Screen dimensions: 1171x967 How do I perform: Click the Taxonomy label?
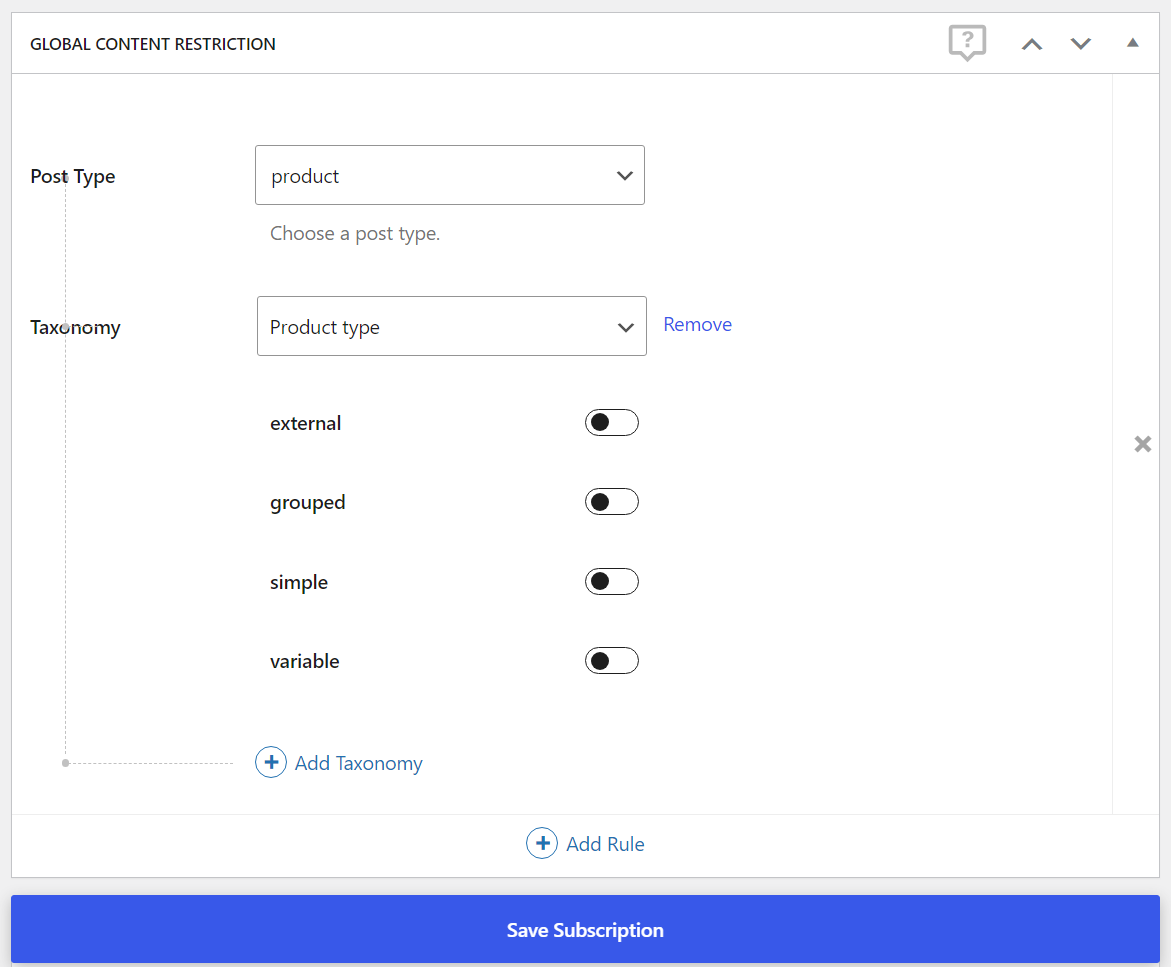(75, 327)
